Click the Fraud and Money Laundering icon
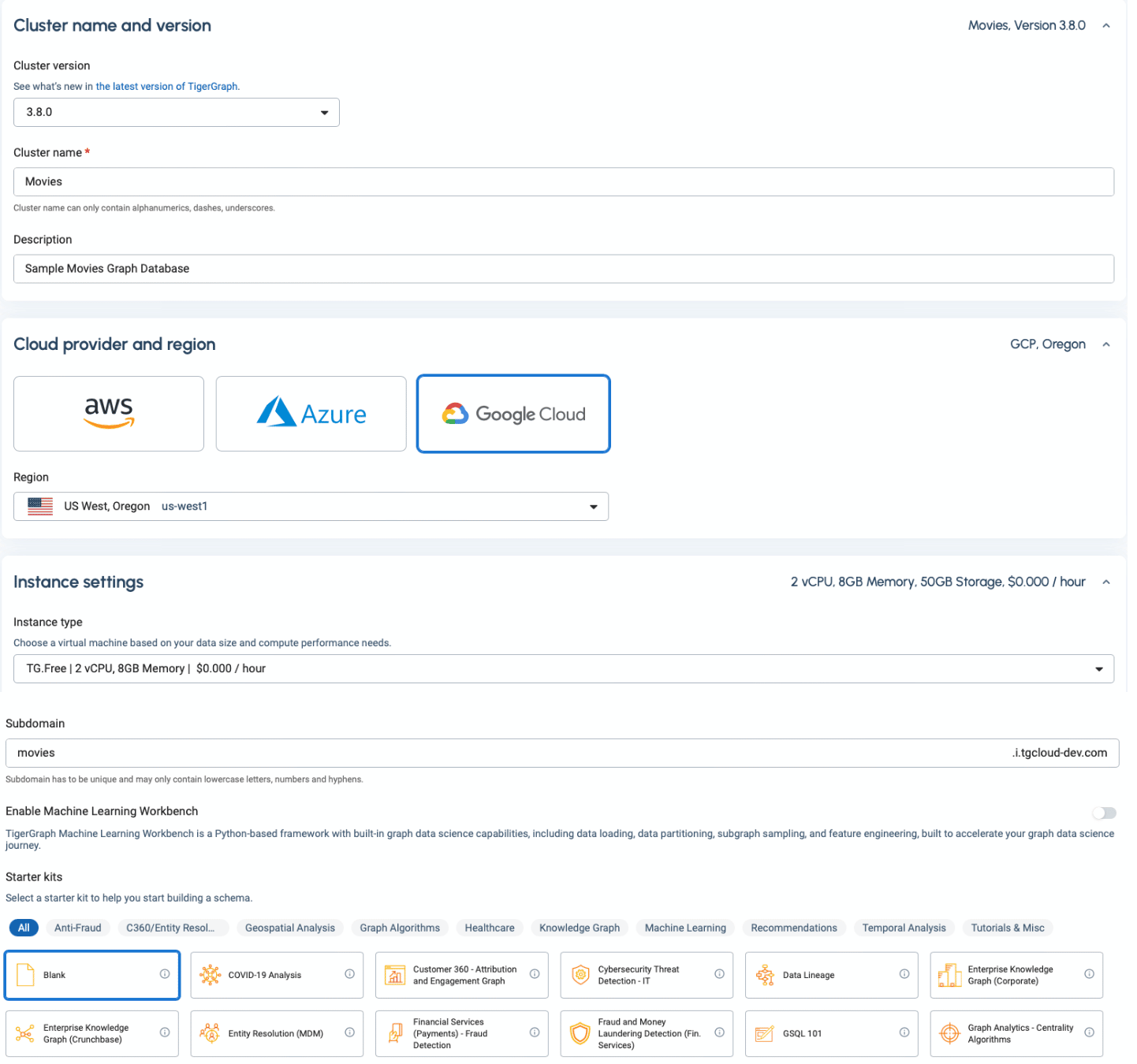Viewport: 1137px width, 1064px height. 580,1033
